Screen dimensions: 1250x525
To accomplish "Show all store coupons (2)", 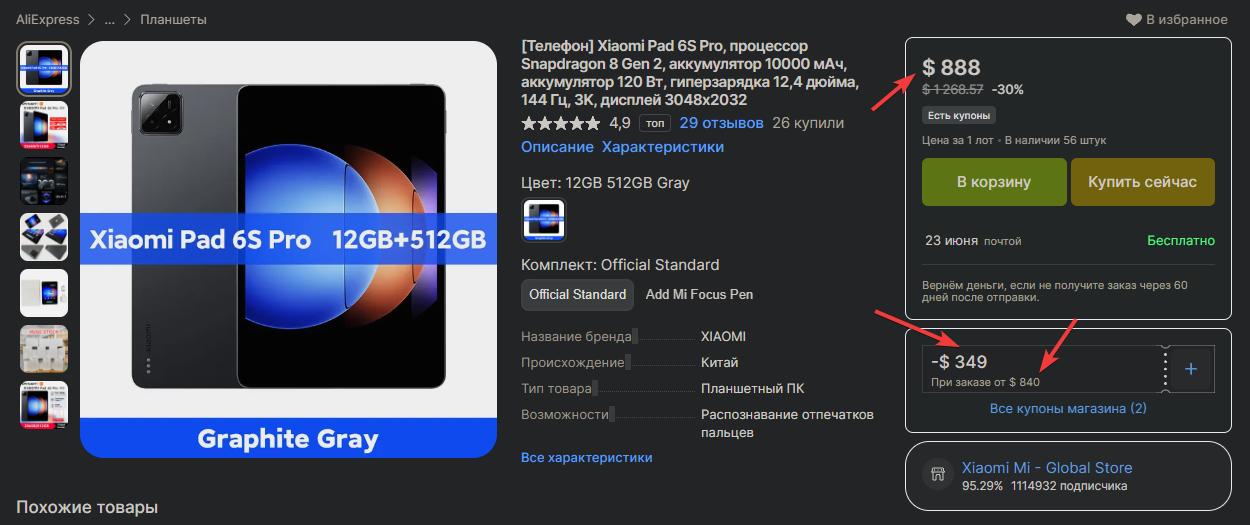I will [1068, 408].
